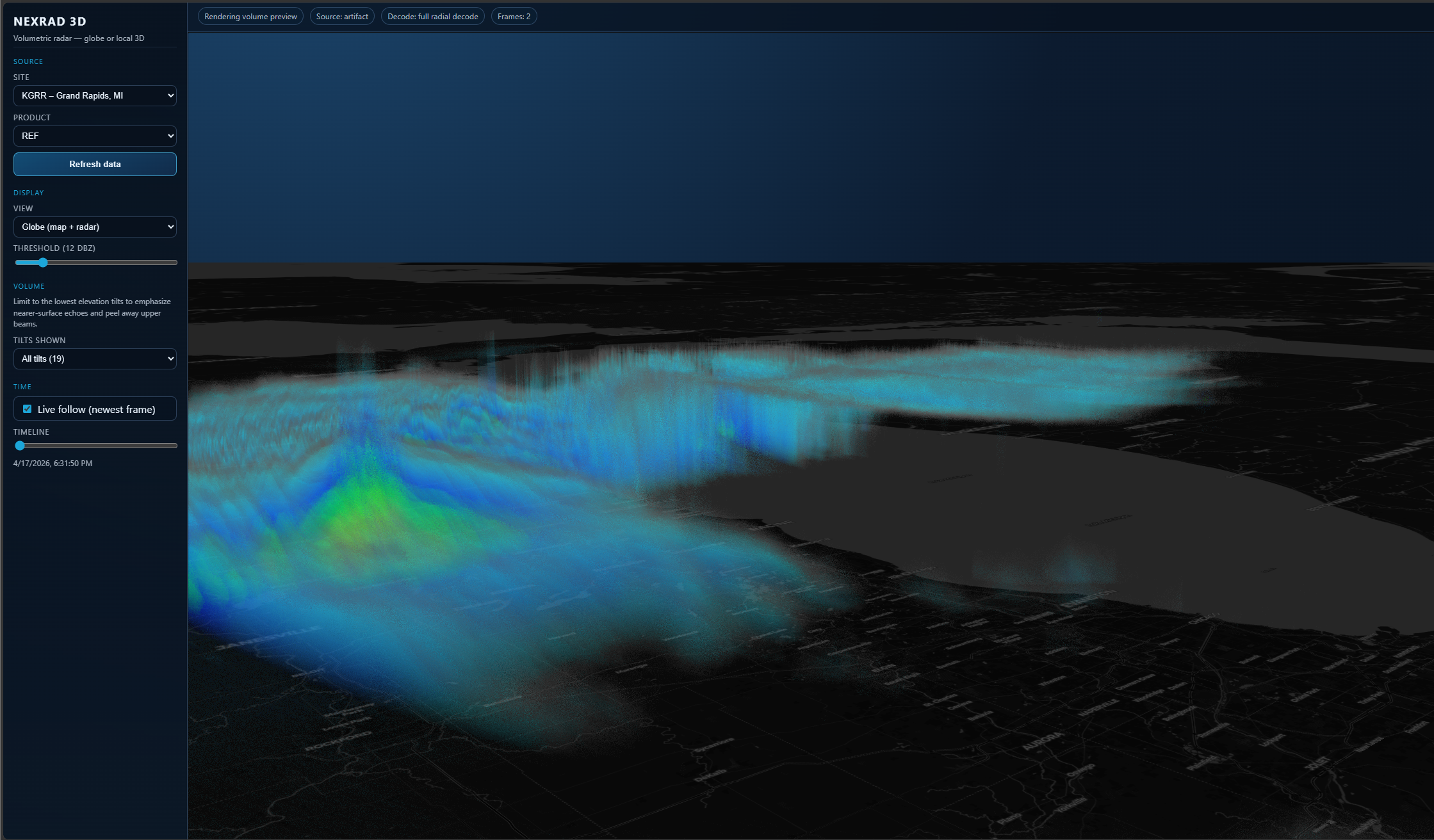Open the Tilts Shown dropdown
Screen dimensions: 1434x840
(x=95, y=359)
